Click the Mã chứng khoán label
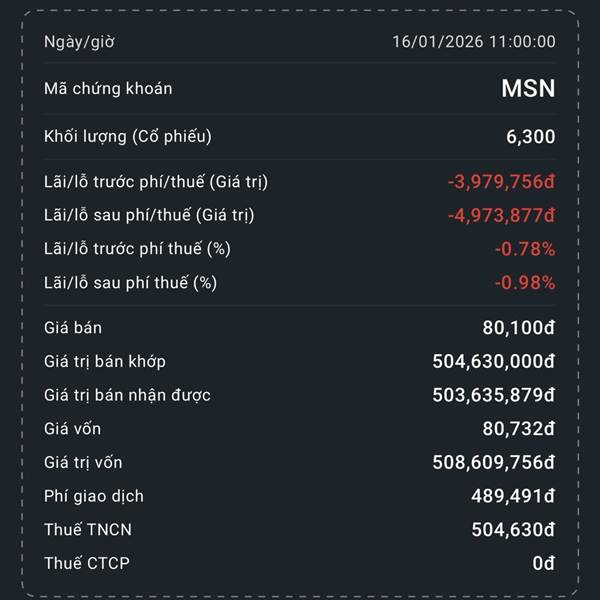 click(108, 88)
